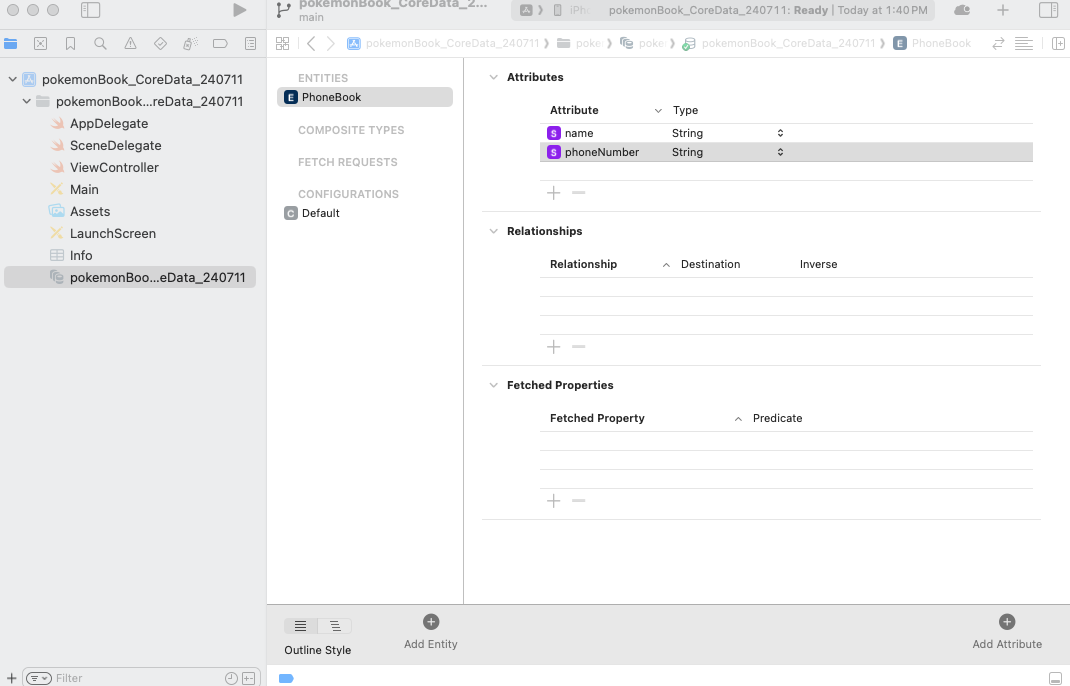Select the pokemonBoo...eData_240711 data model file
Screen dimensions: 1070x686
click(x=130, y=277)
